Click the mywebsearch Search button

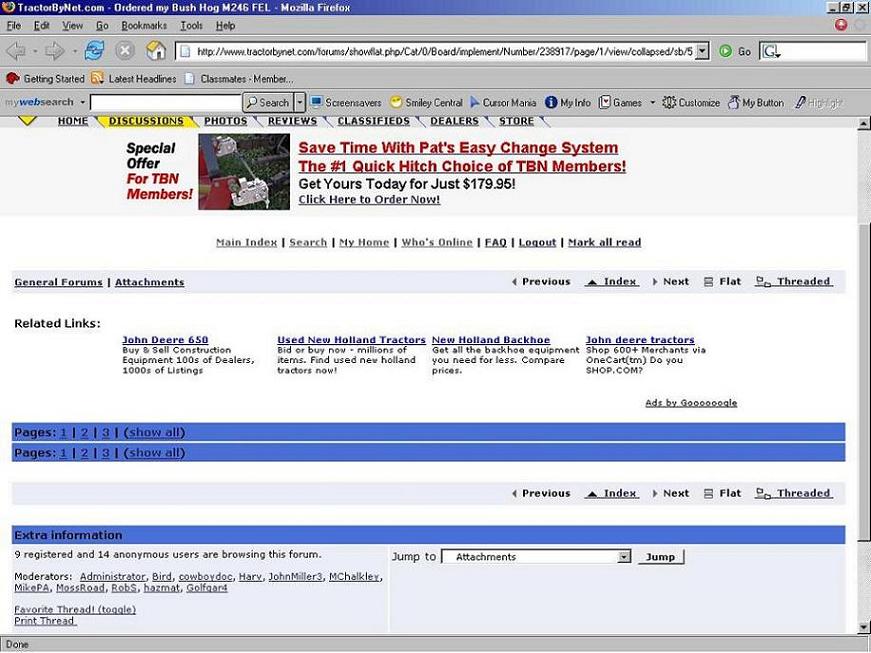[268, 102]
